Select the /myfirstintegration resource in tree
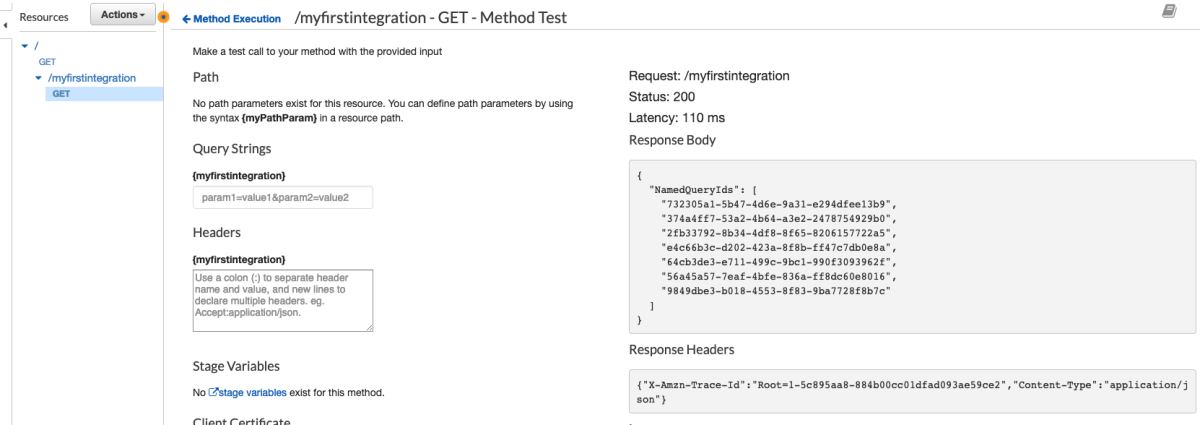This screenshot has width=1200, height=425. [91, 77]
